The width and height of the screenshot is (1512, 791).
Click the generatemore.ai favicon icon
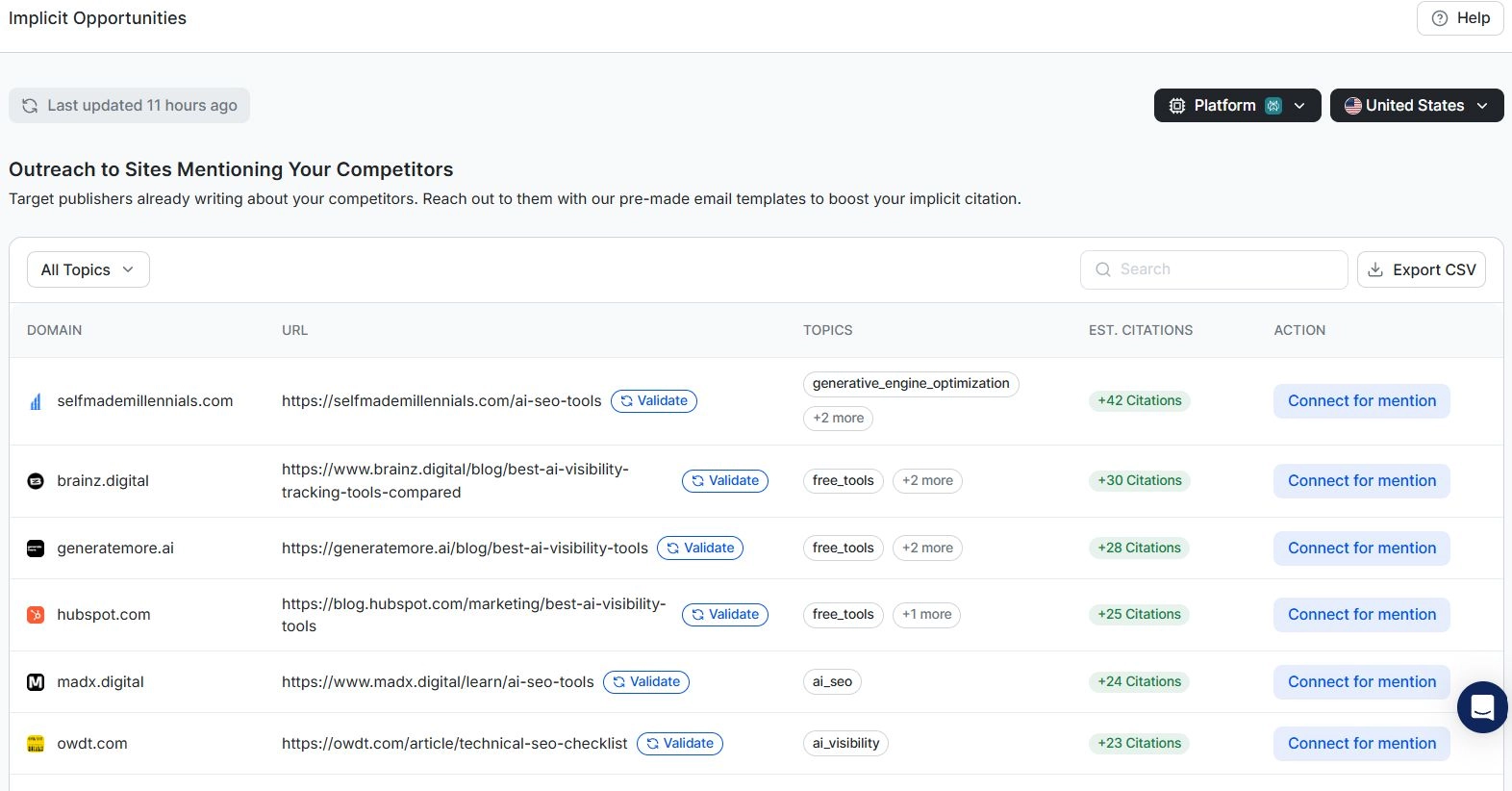pyautogui.click(x=36, y=549)
